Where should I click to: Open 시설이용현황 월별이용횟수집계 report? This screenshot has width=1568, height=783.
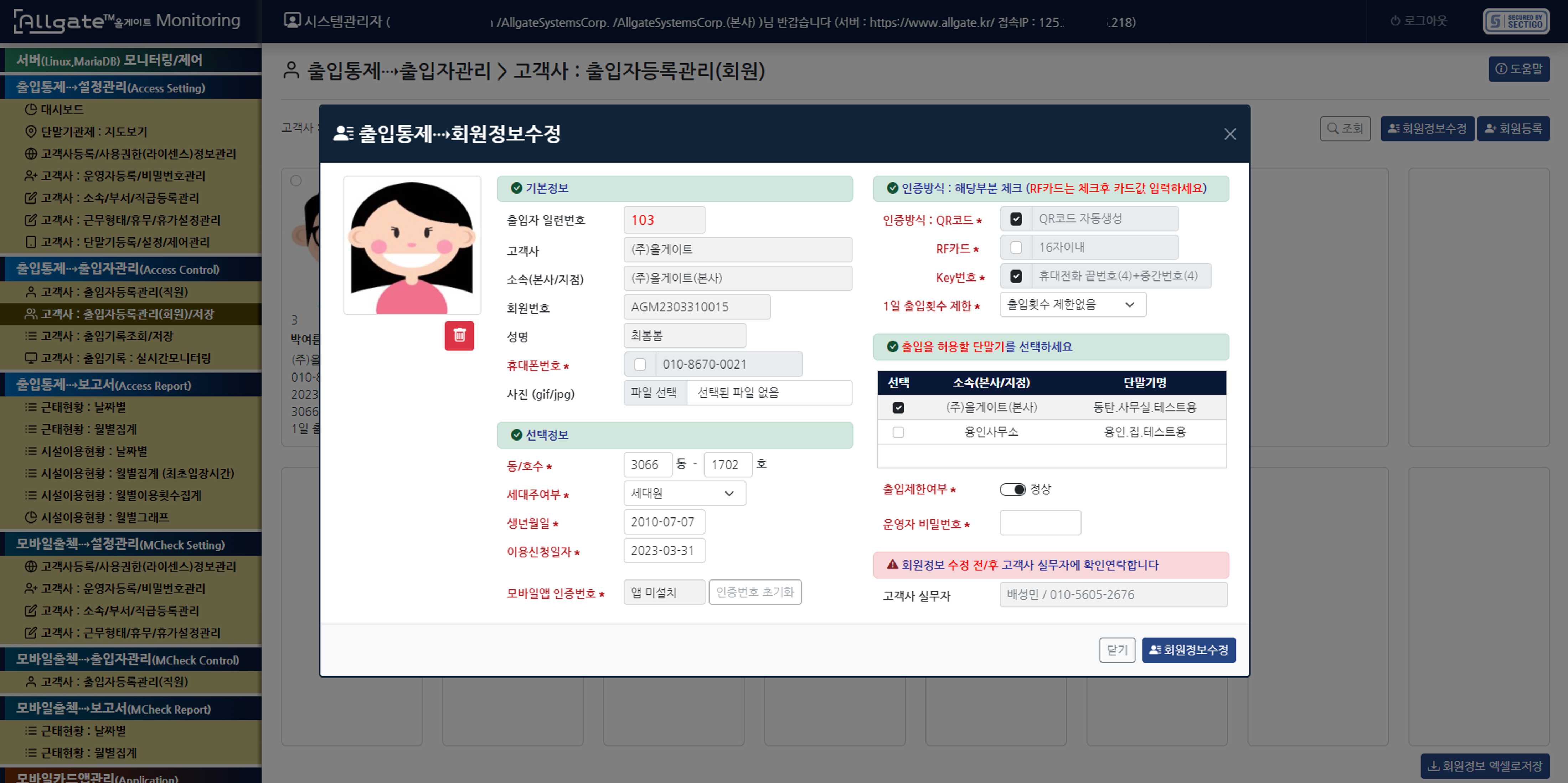(x=113, y=496)
